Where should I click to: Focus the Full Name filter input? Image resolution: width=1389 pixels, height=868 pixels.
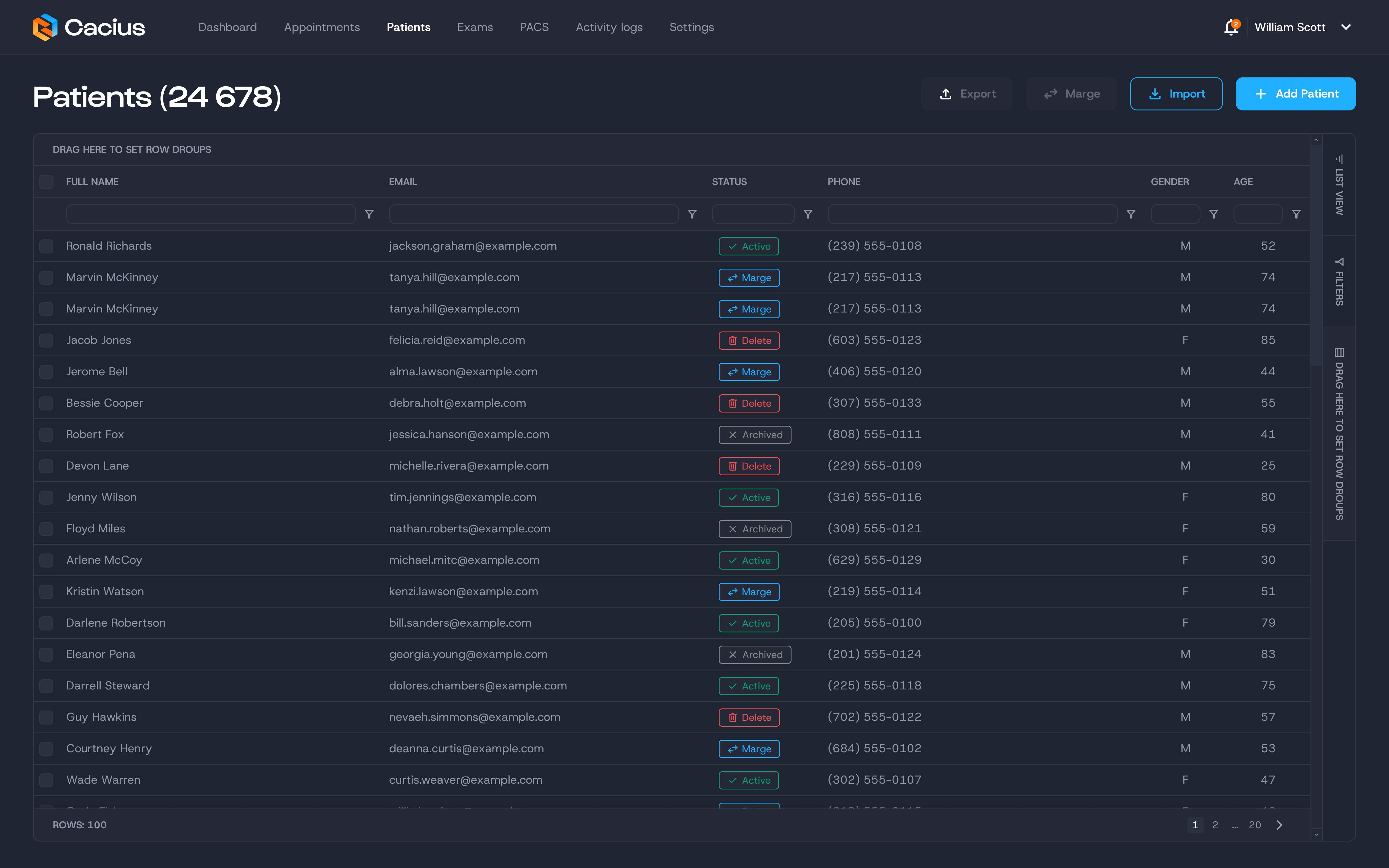[x=211, y=214]
